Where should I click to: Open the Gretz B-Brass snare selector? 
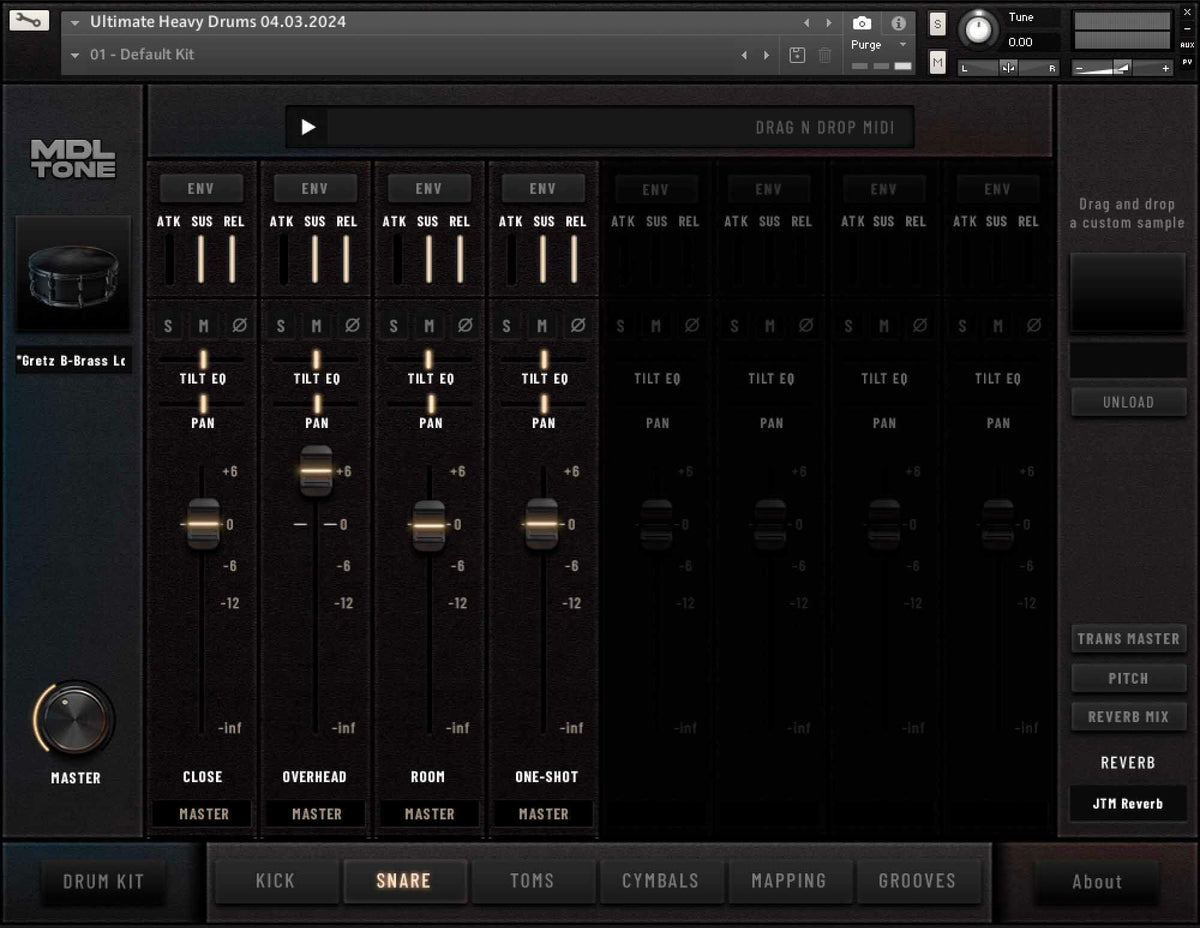click(x=73, y=361)
